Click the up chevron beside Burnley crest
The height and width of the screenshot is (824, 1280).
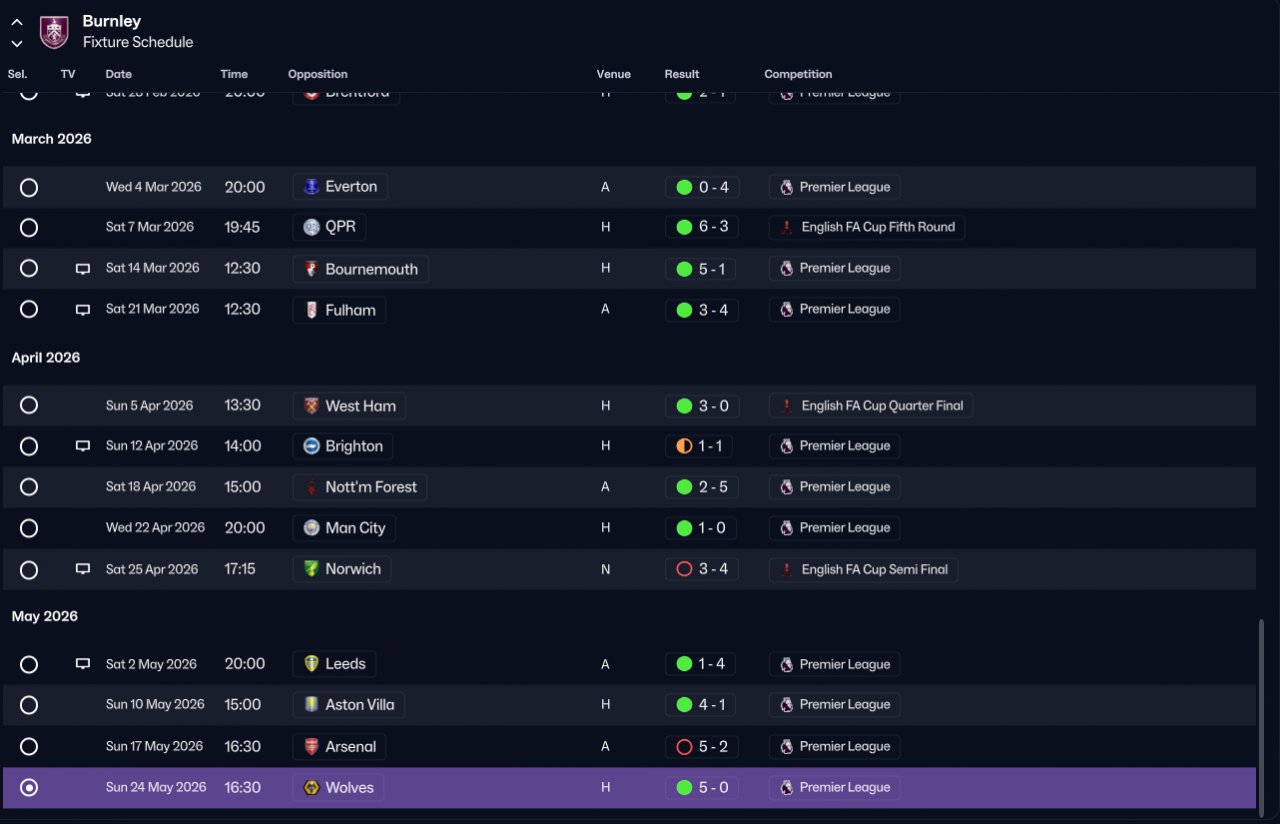tap(17, 22)
